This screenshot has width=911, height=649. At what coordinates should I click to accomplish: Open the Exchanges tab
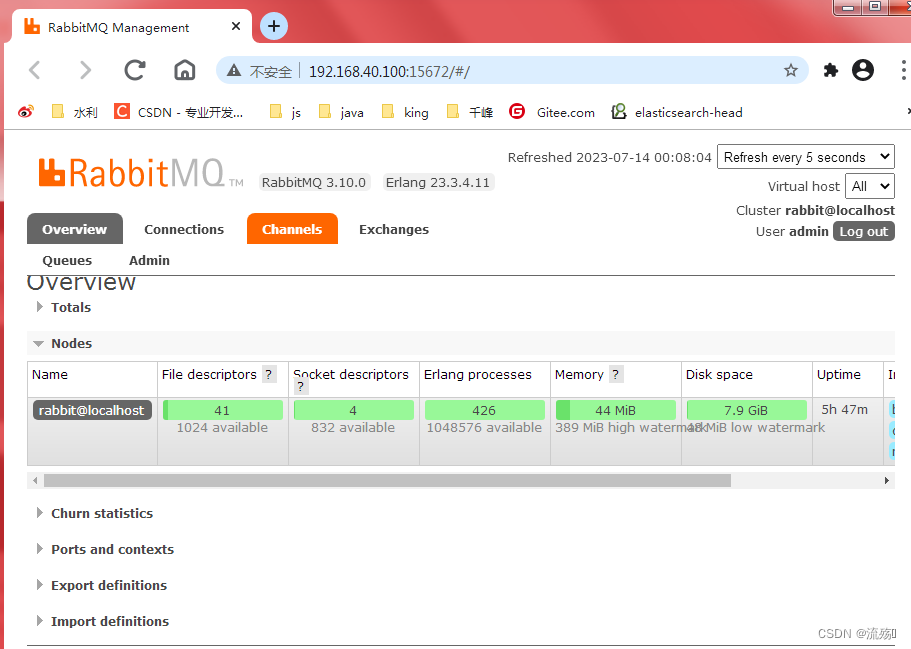coord(393,229)
